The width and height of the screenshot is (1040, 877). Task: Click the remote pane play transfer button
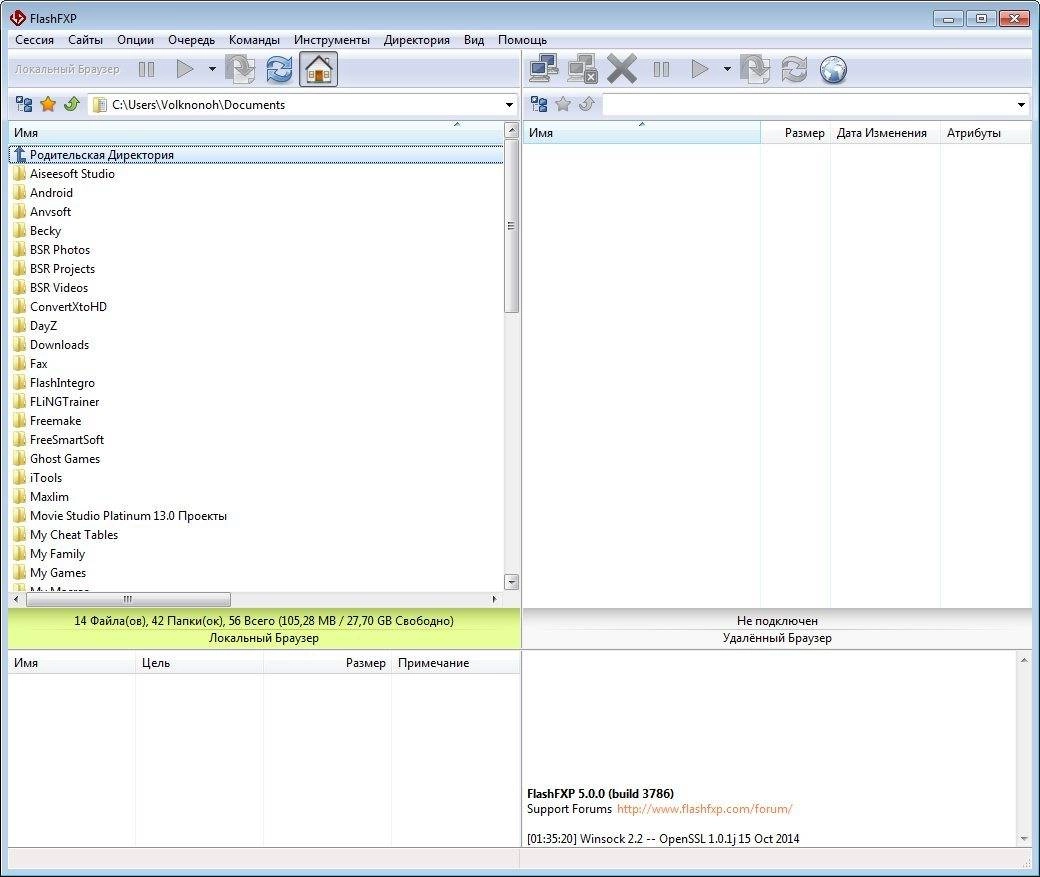tap(700, 69)
